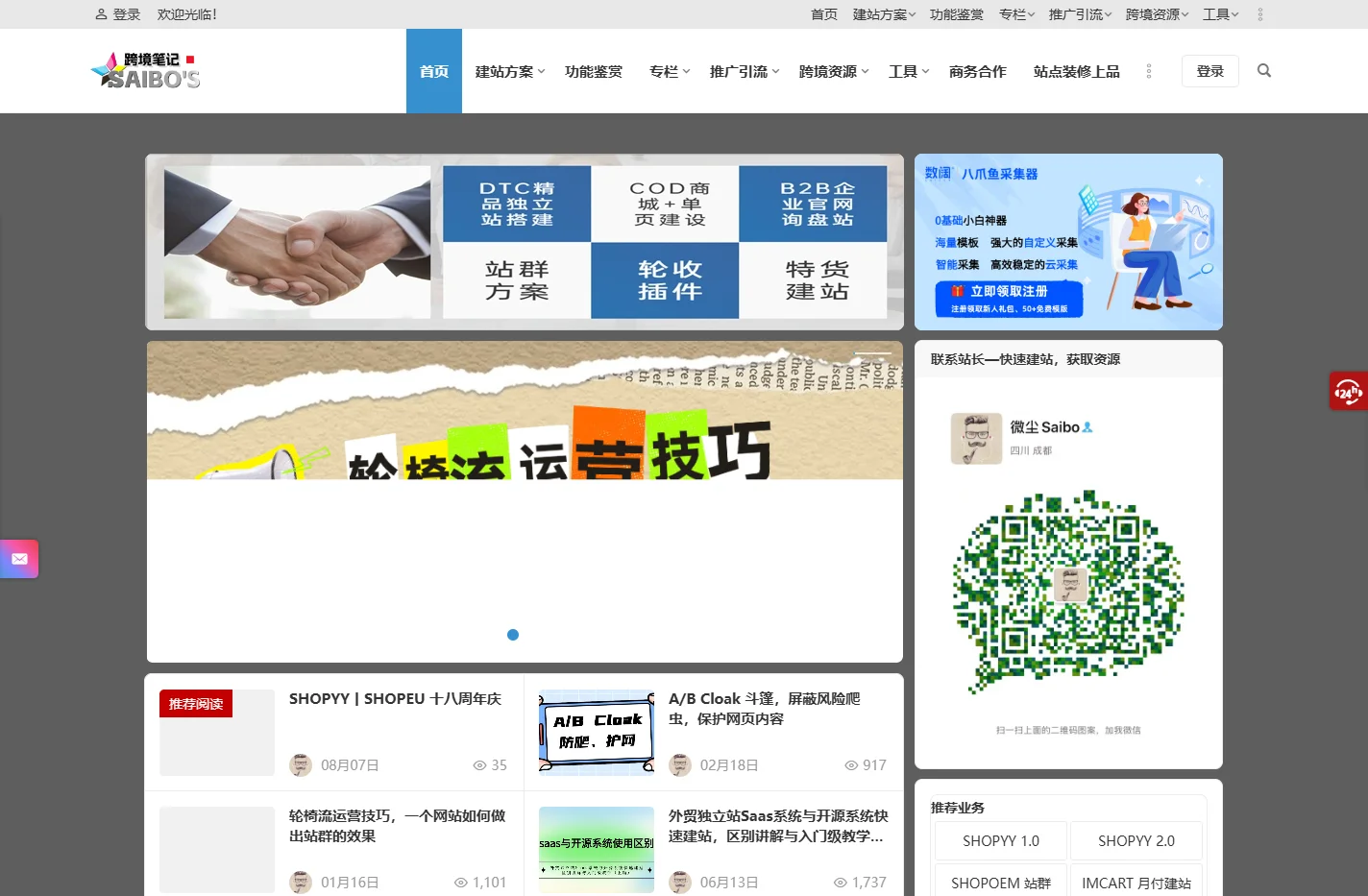
Task: Open the saas与开源系统使用区别 article thumbnail
Action: click(597, 849)
